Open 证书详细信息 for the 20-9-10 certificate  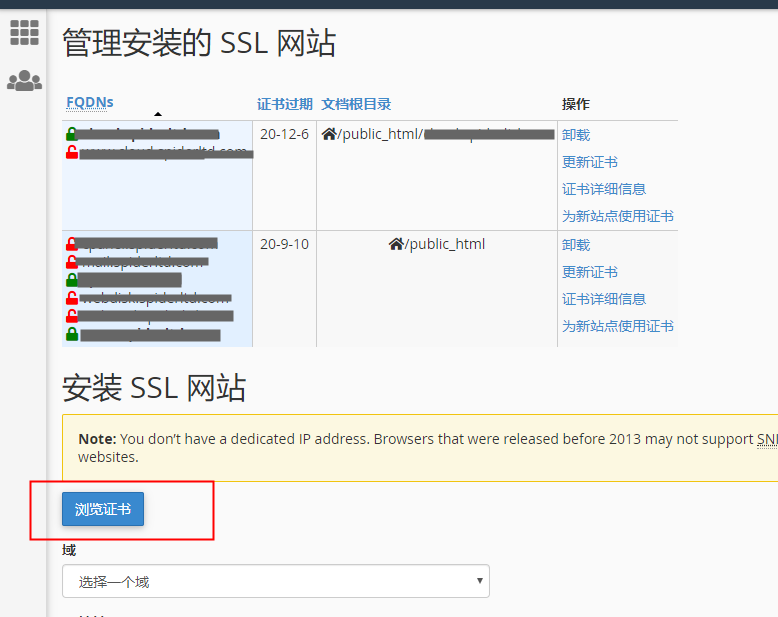[x=604, y=299]
